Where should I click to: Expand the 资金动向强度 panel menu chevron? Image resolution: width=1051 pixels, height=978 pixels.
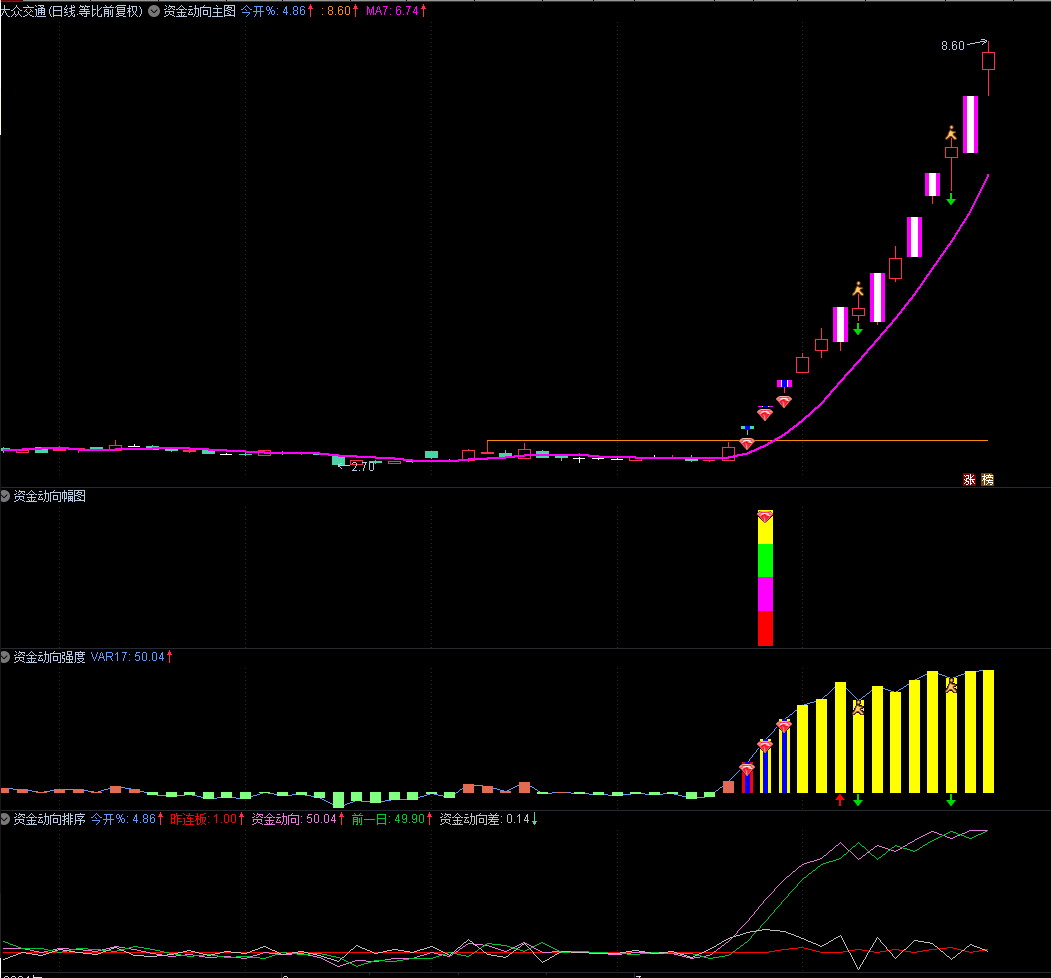point(6,657)
